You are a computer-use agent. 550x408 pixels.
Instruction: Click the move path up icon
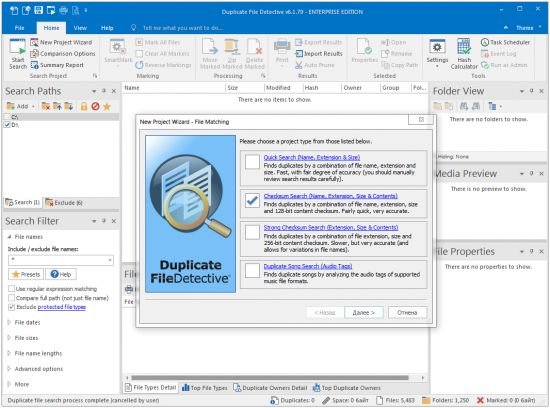pyautogui.click(x=57, y=106)
